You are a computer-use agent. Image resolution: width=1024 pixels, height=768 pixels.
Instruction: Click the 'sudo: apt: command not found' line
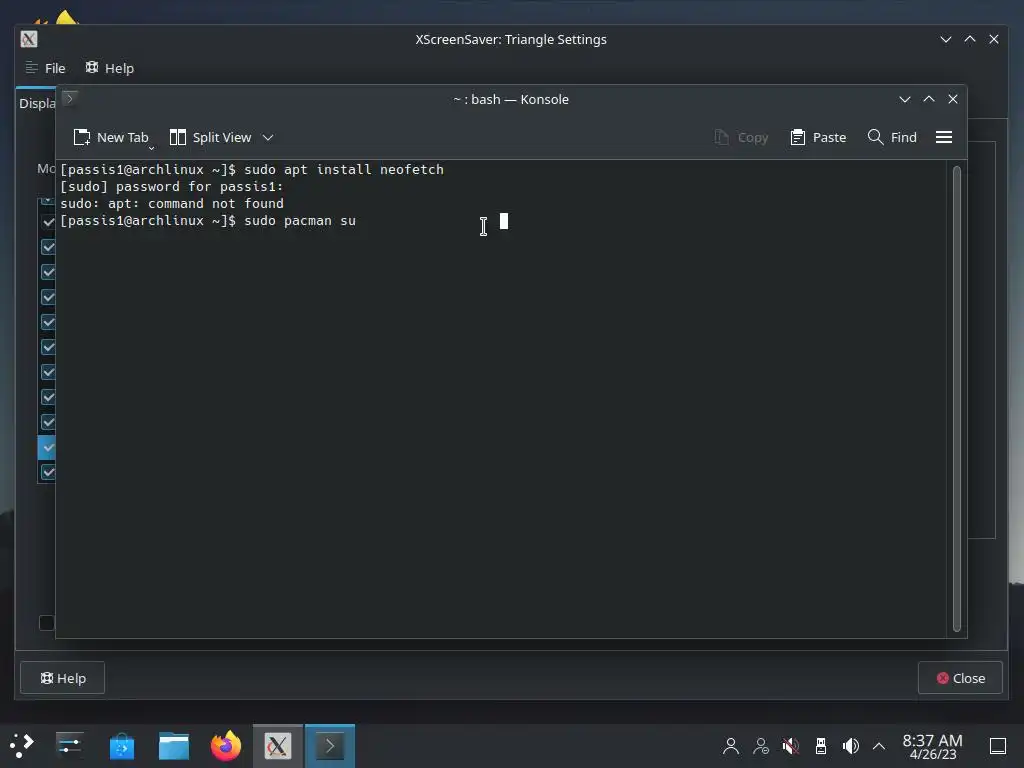(172, 204)
